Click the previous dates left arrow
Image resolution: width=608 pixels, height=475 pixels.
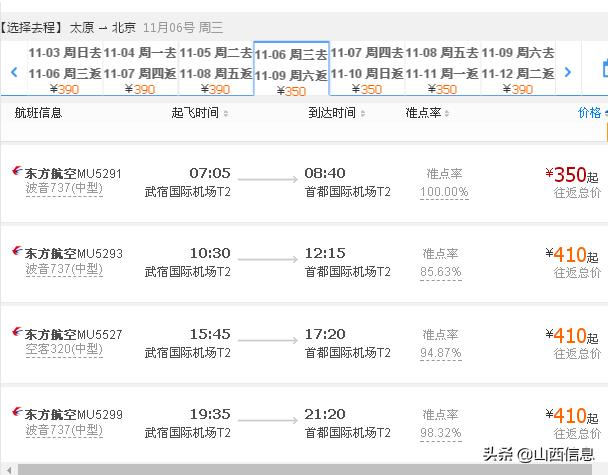14,72
